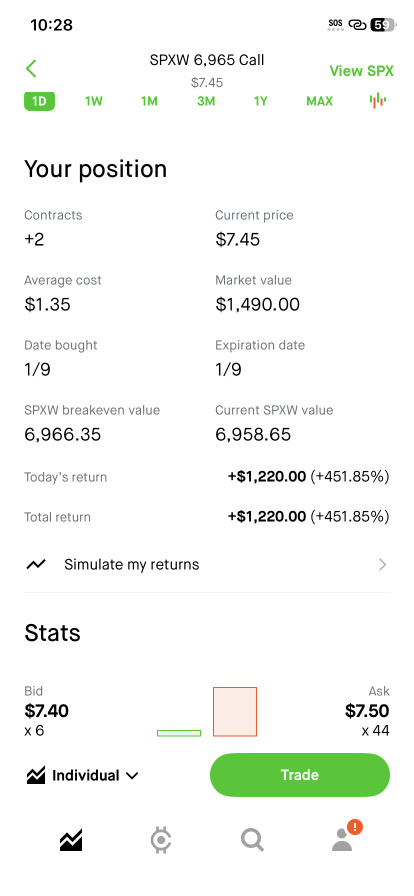Switch chart range to 1W
Viewport: 414px width, 896px height.
pyautogui.click(x=93, y=101)
